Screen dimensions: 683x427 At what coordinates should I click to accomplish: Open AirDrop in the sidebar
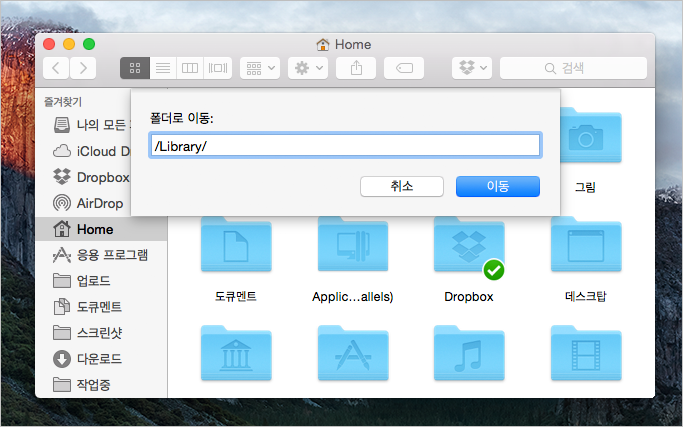88,203
